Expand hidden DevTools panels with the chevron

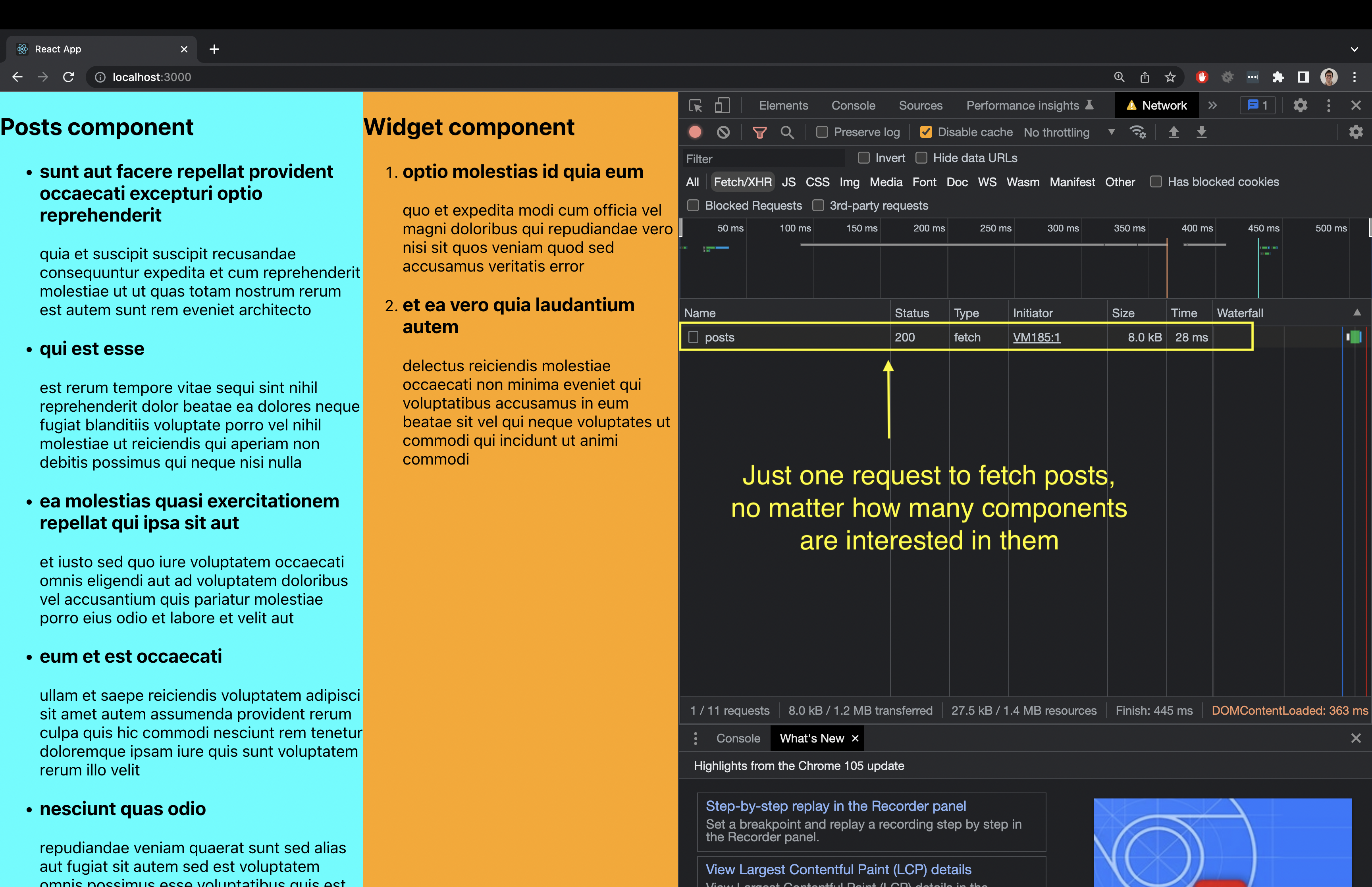coord(1212,105)
